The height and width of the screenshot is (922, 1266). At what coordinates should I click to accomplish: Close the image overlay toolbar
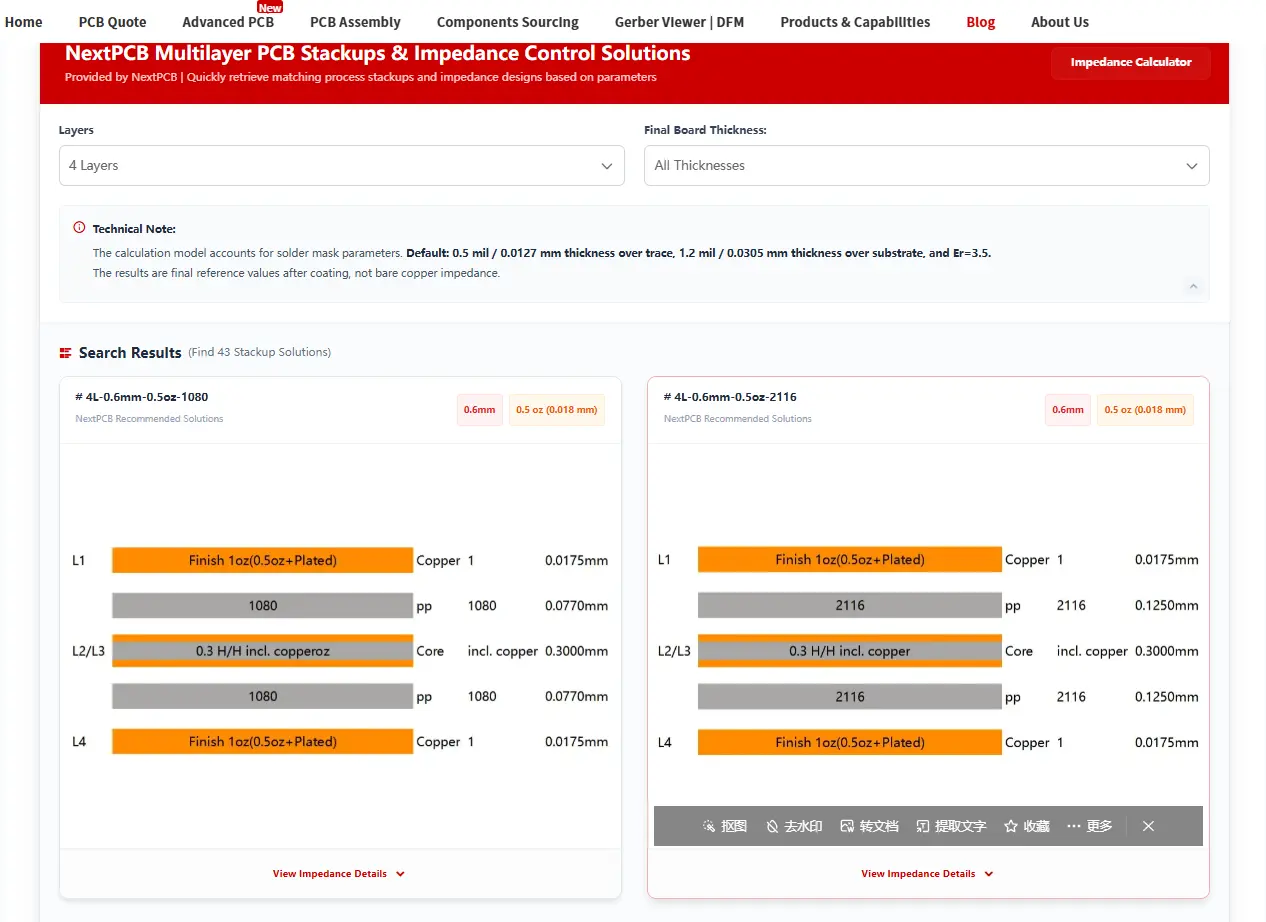coord(1148,826)
